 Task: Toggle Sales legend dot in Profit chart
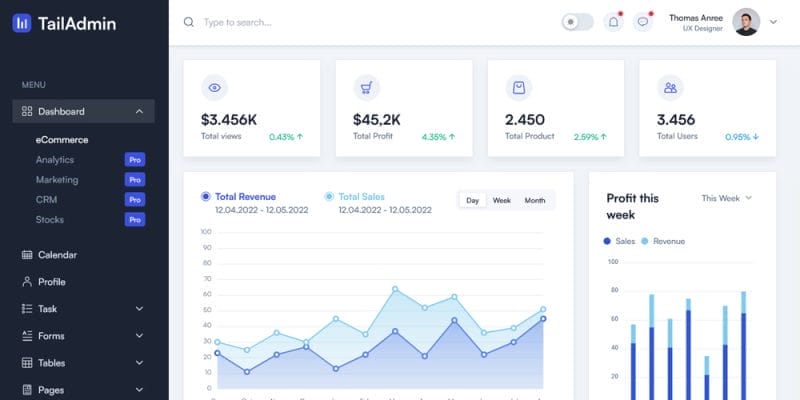click(607, 241)
